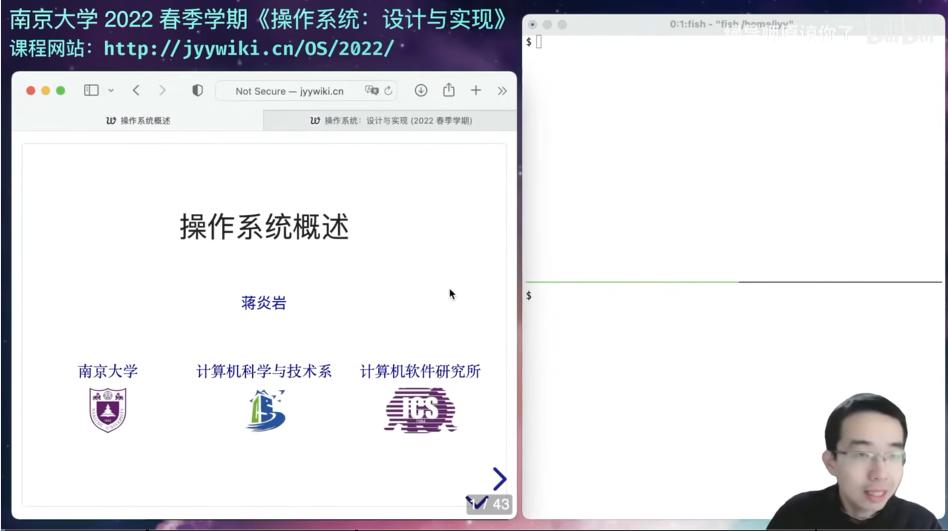Screen dimensions: 948x531
Task: Expand the toolbar overflow double chevron
Action: (502, 91)
